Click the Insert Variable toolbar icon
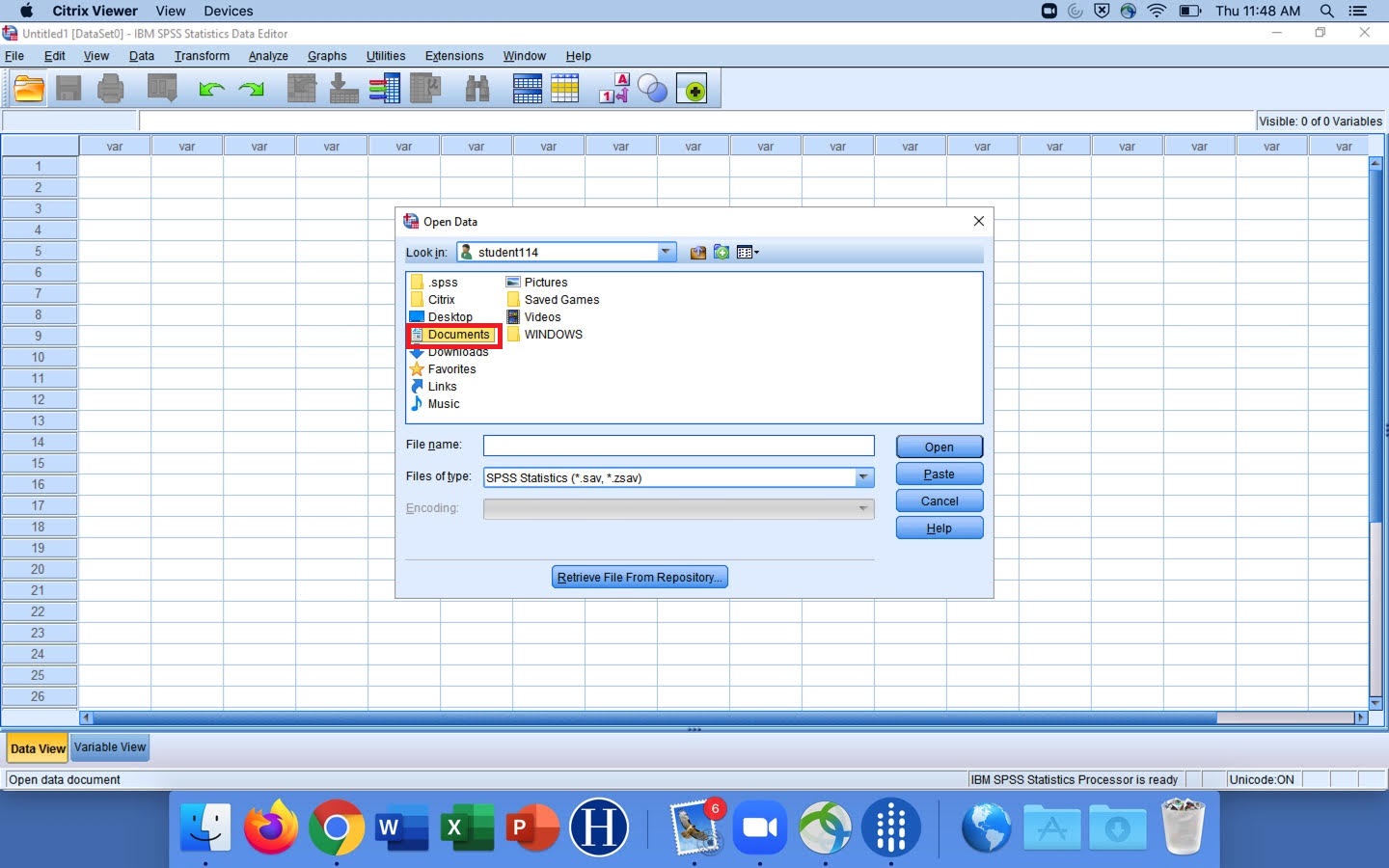 click(x=565, y=88)
